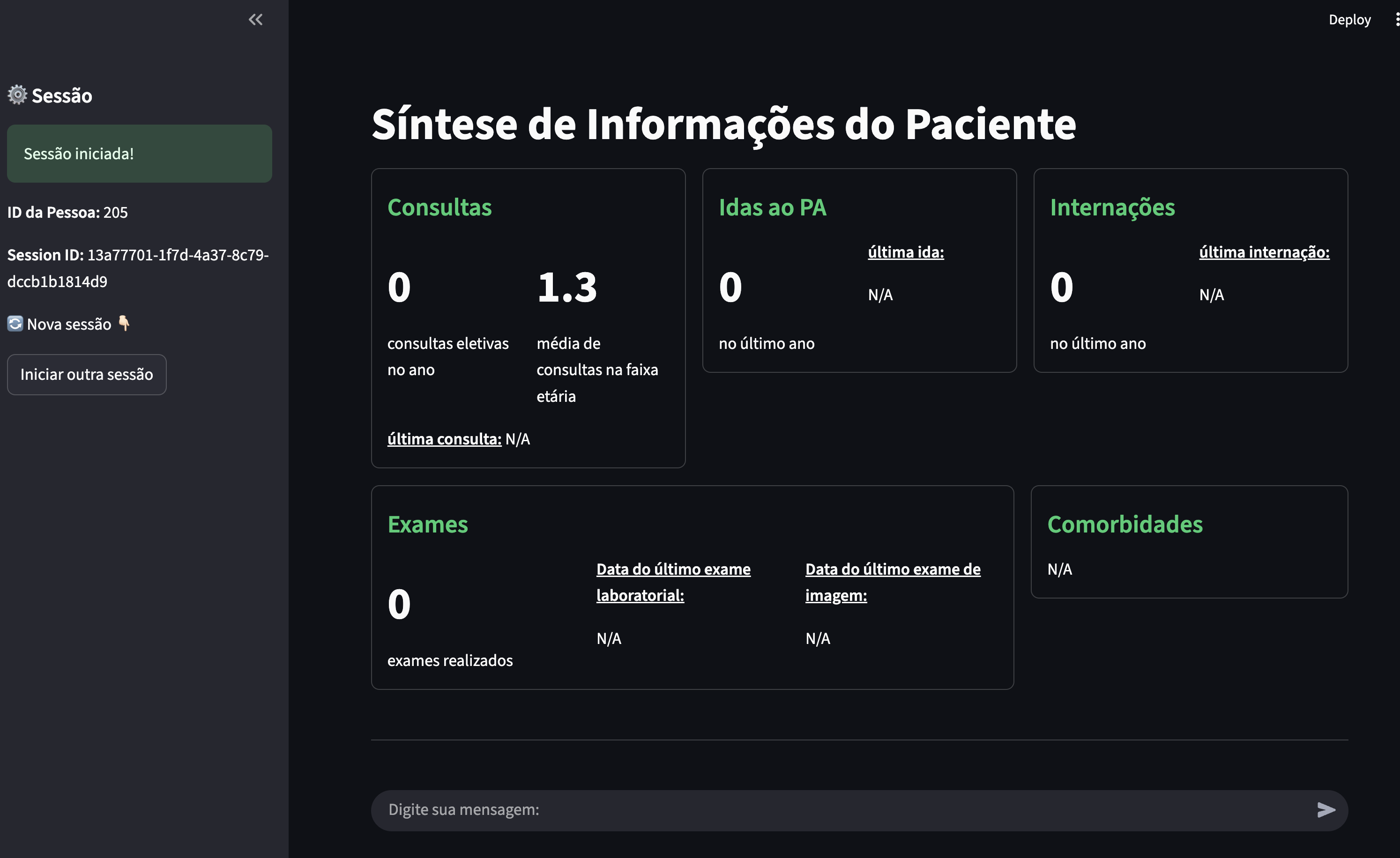Click the Session ID value text
Screen dimensions: 1400x858
177,256
